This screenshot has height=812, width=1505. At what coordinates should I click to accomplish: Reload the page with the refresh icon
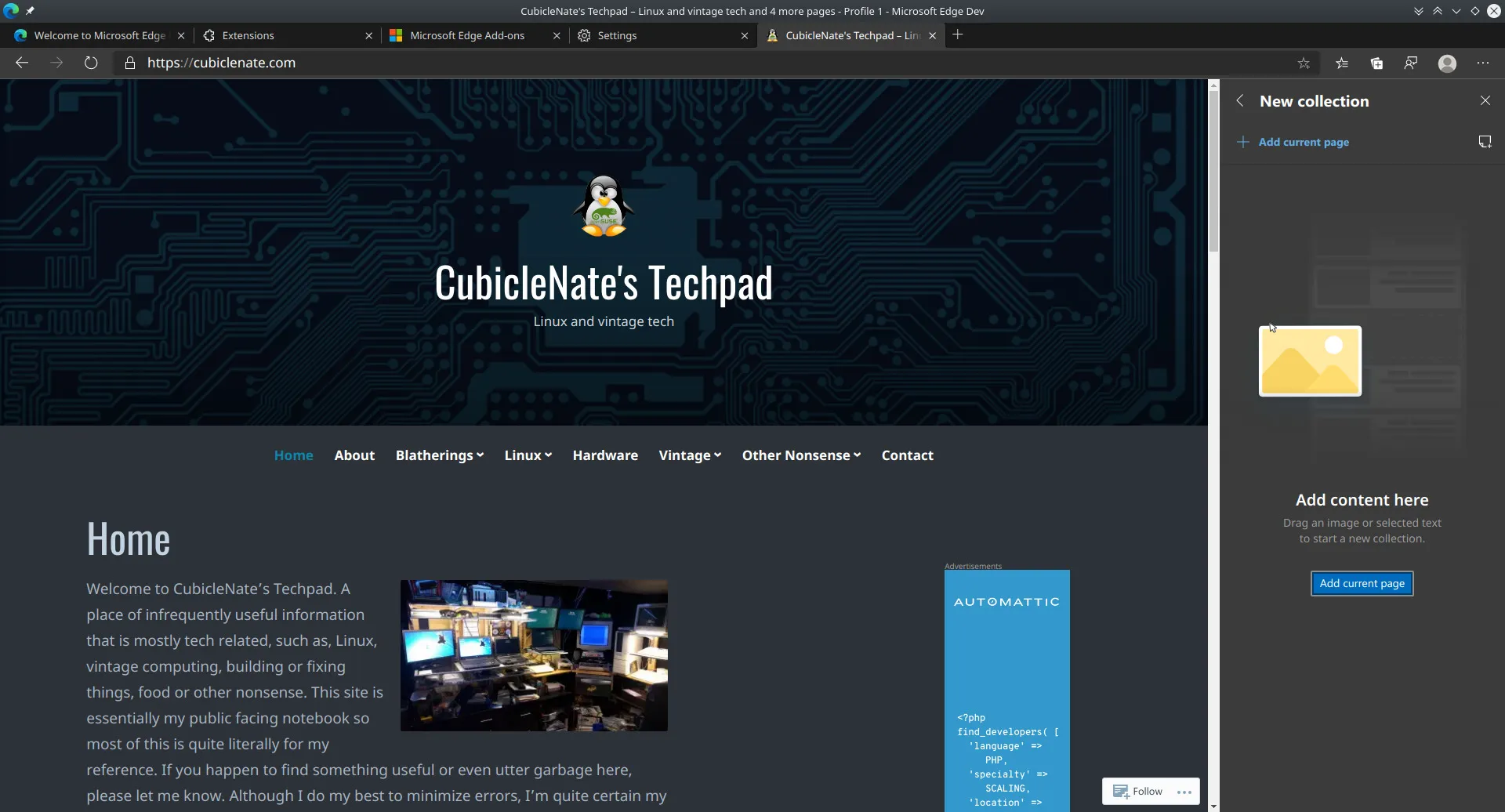pyautogui.click(x=91, y=63)
